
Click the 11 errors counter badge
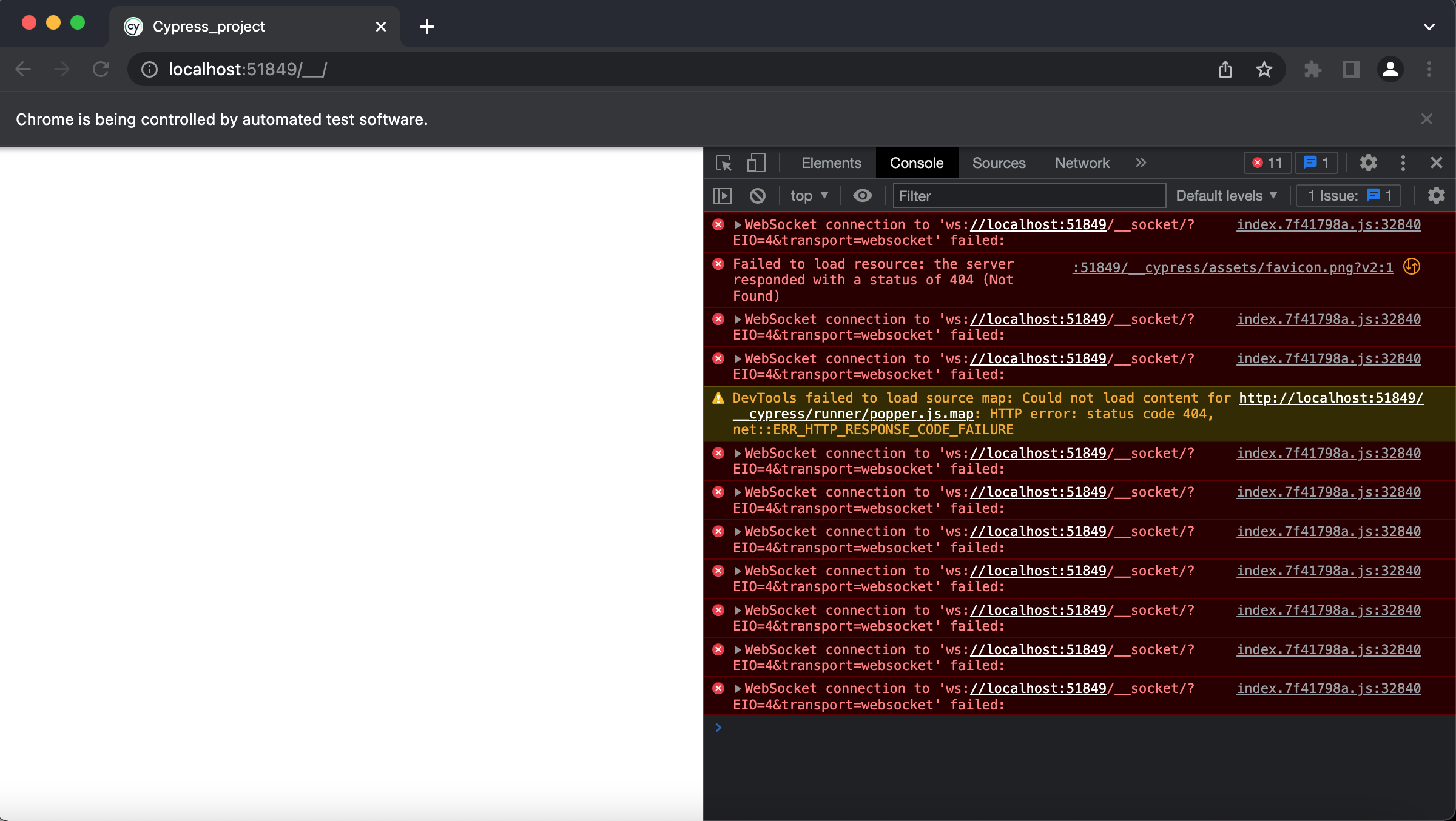1267,163
